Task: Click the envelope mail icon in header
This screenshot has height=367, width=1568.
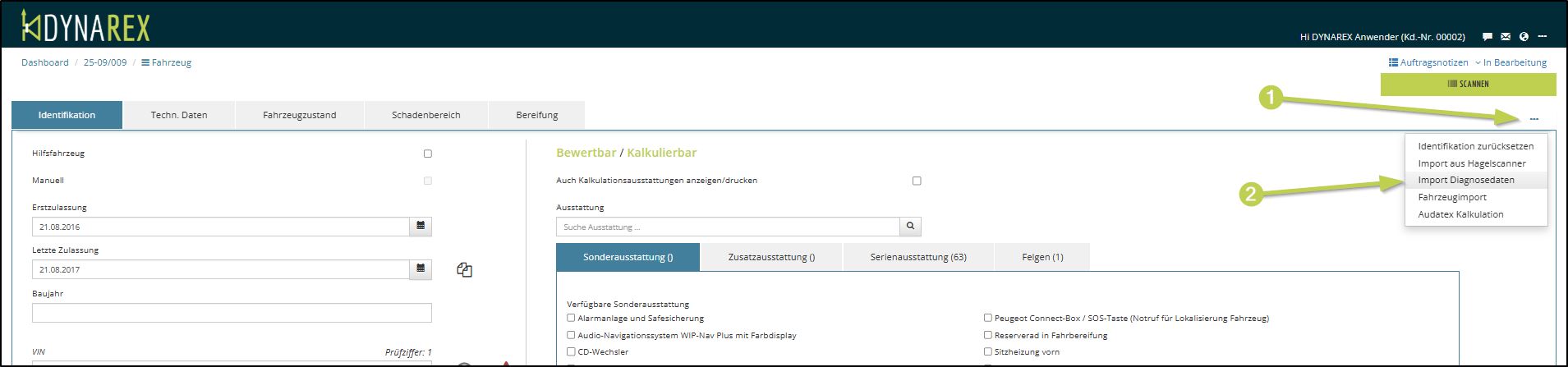Action: [1505, 37]
